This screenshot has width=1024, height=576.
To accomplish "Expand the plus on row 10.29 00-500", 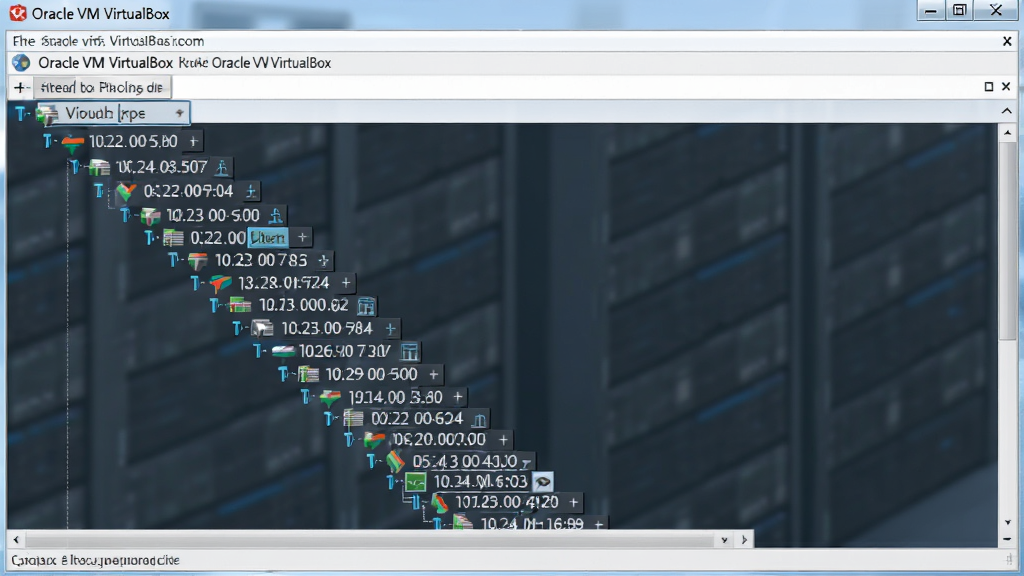I will point(433,374).
